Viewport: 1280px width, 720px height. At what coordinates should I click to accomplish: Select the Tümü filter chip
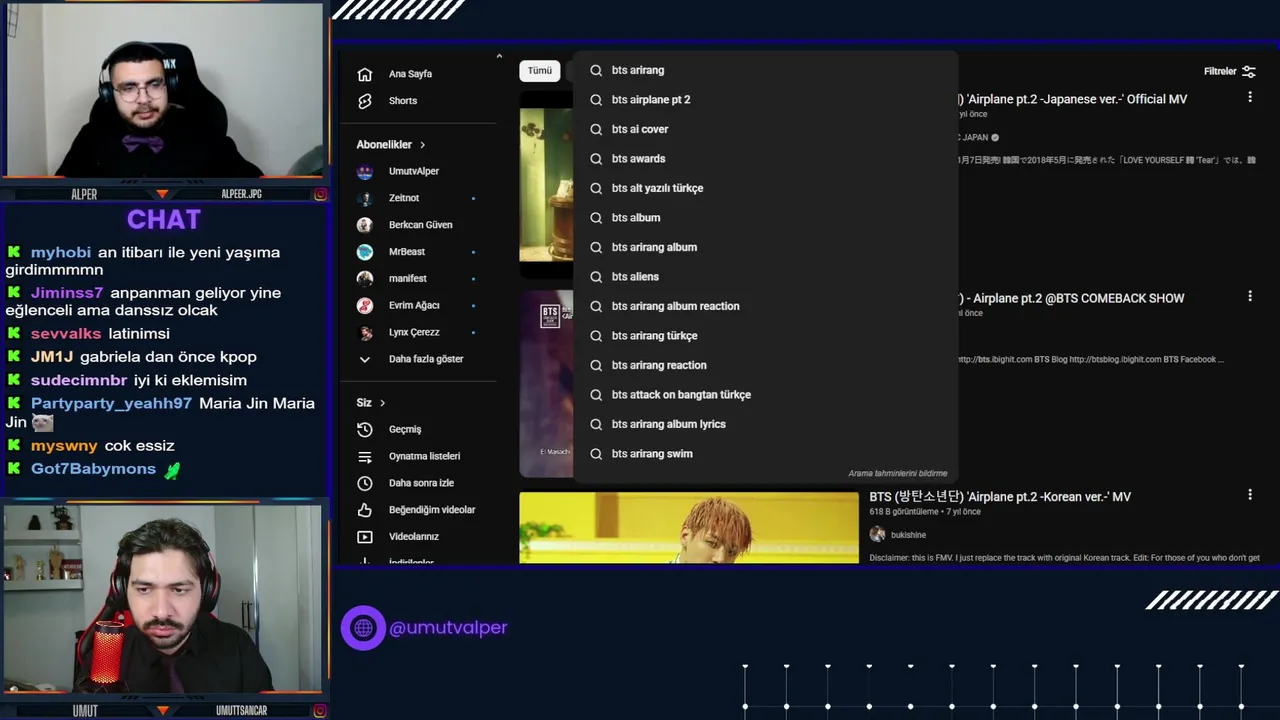click(x=540, y=71)
